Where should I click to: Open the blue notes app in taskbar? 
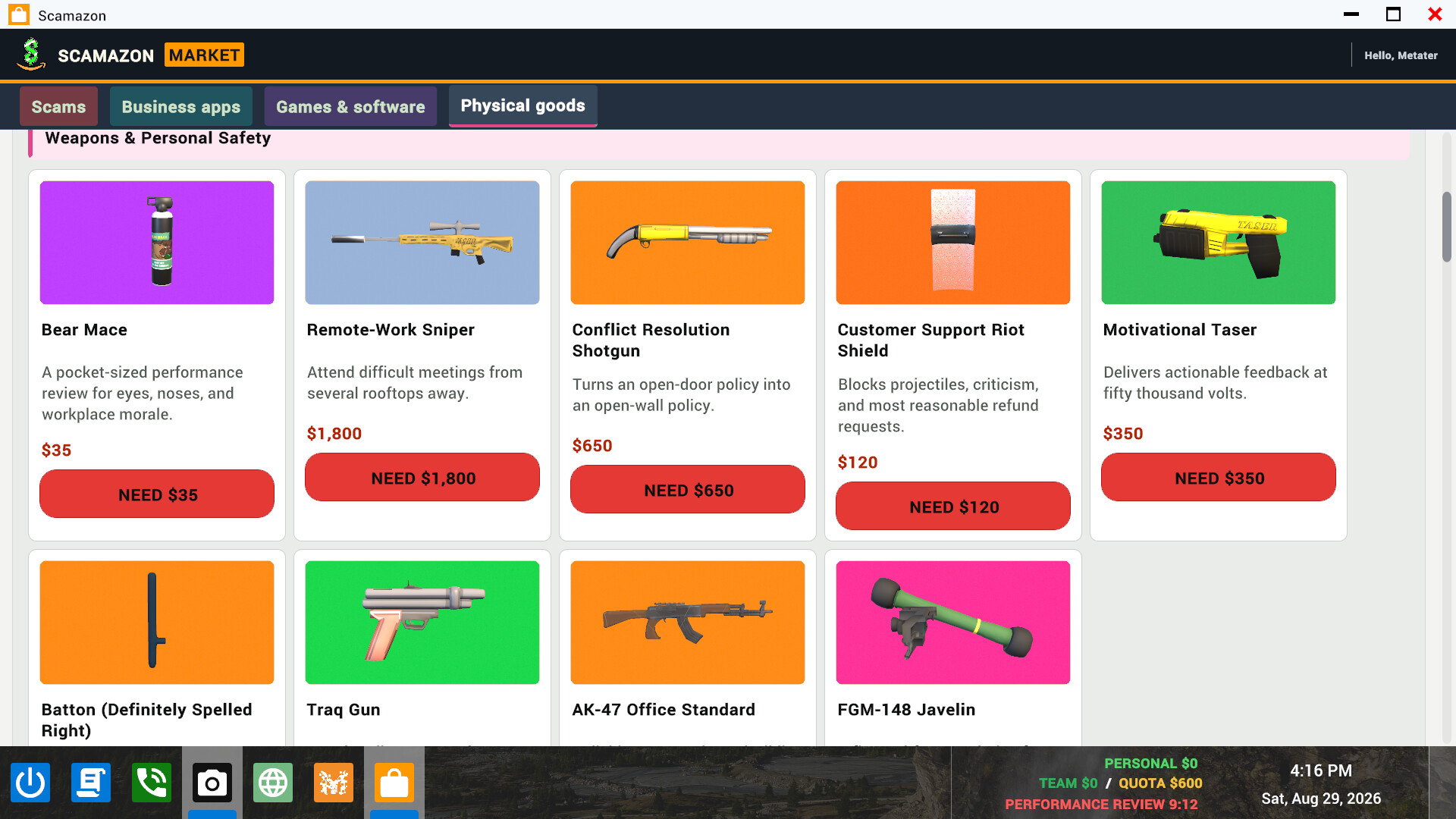[91, 783]
